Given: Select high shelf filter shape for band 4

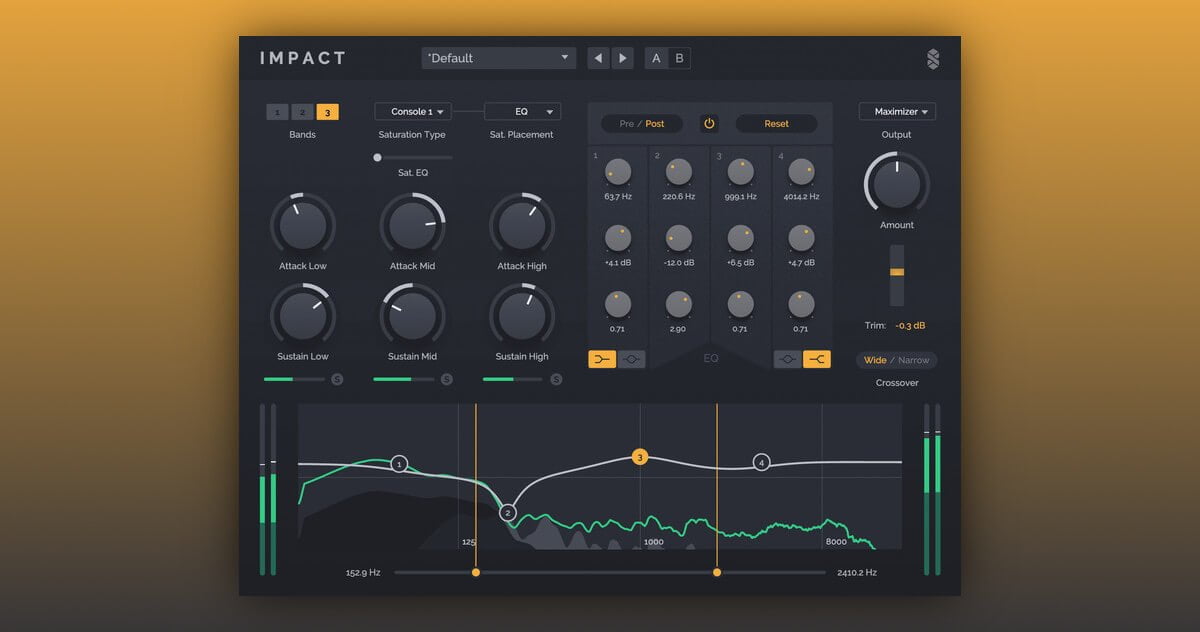Looking at the screenshot, I should point(817,360).
